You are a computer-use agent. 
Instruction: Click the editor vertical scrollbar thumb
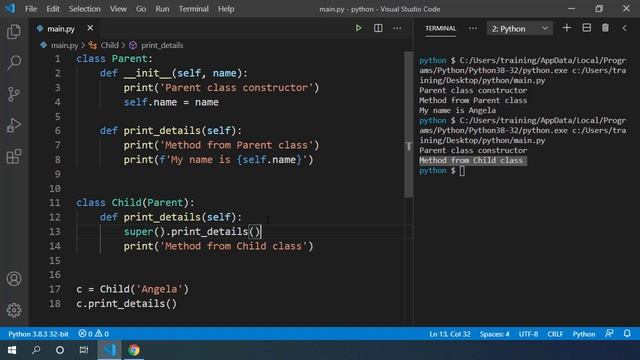pos(408,124)
